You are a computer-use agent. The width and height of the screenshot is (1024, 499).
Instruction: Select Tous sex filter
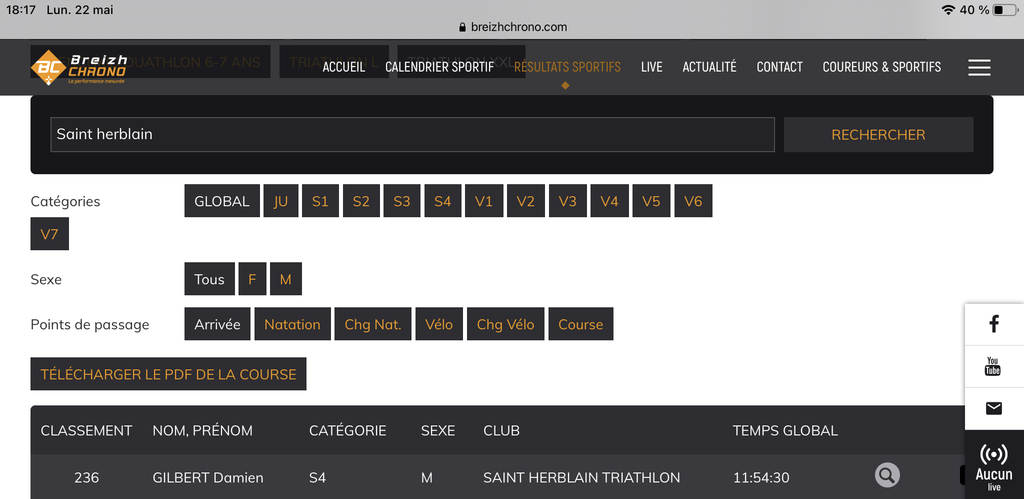(209, 280)
